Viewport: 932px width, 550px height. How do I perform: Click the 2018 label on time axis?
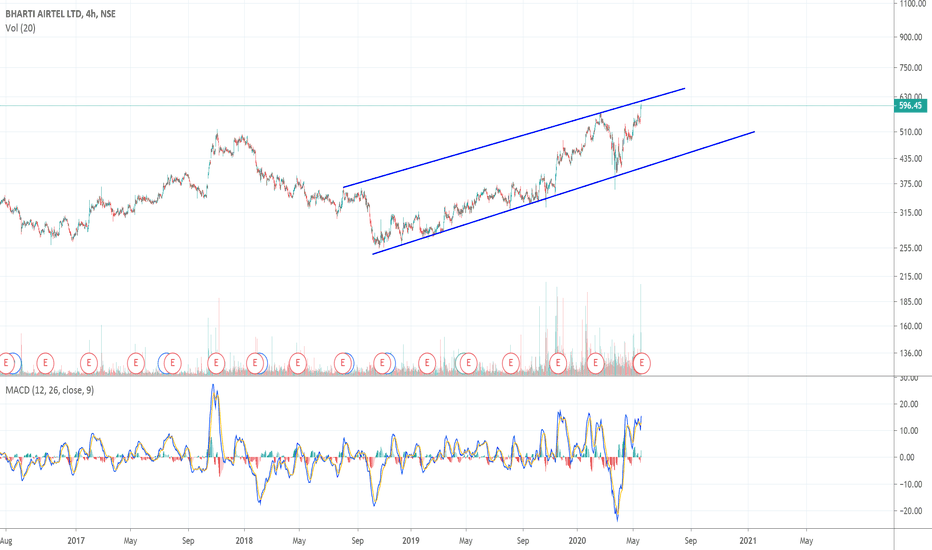click(x=244, y=540)
